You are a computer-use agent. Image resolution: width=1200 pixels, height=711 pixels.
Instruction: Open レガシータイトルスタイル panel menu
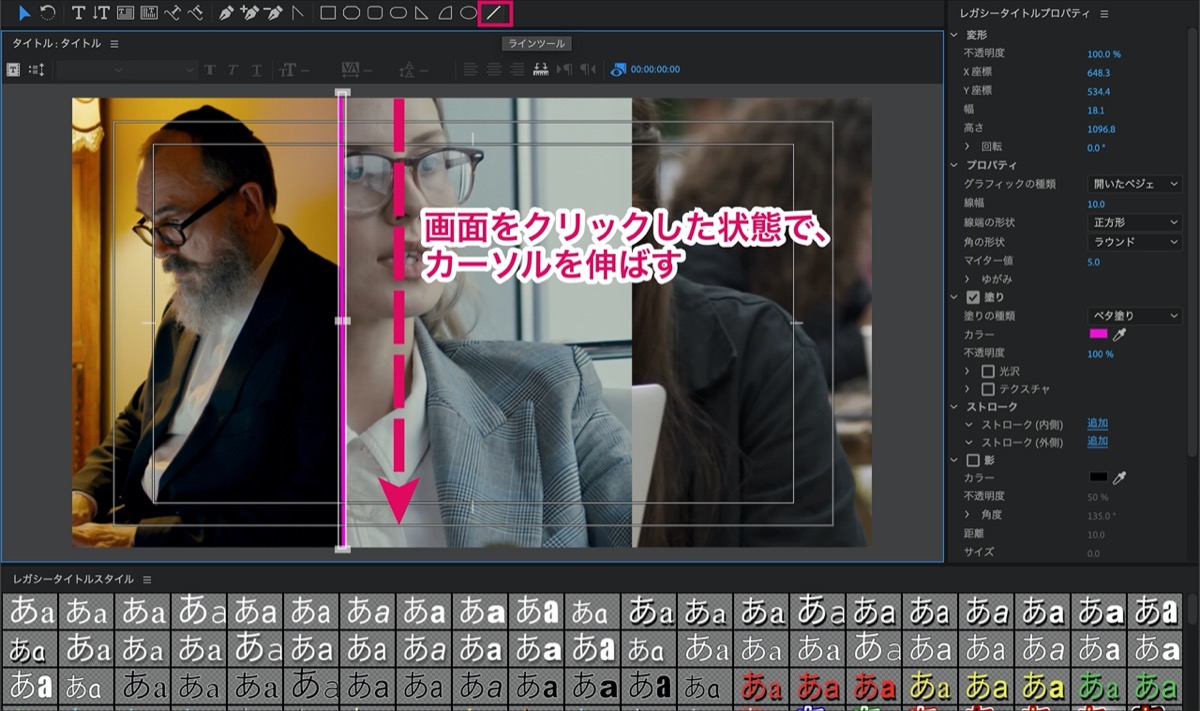click(x=146, y=579)
